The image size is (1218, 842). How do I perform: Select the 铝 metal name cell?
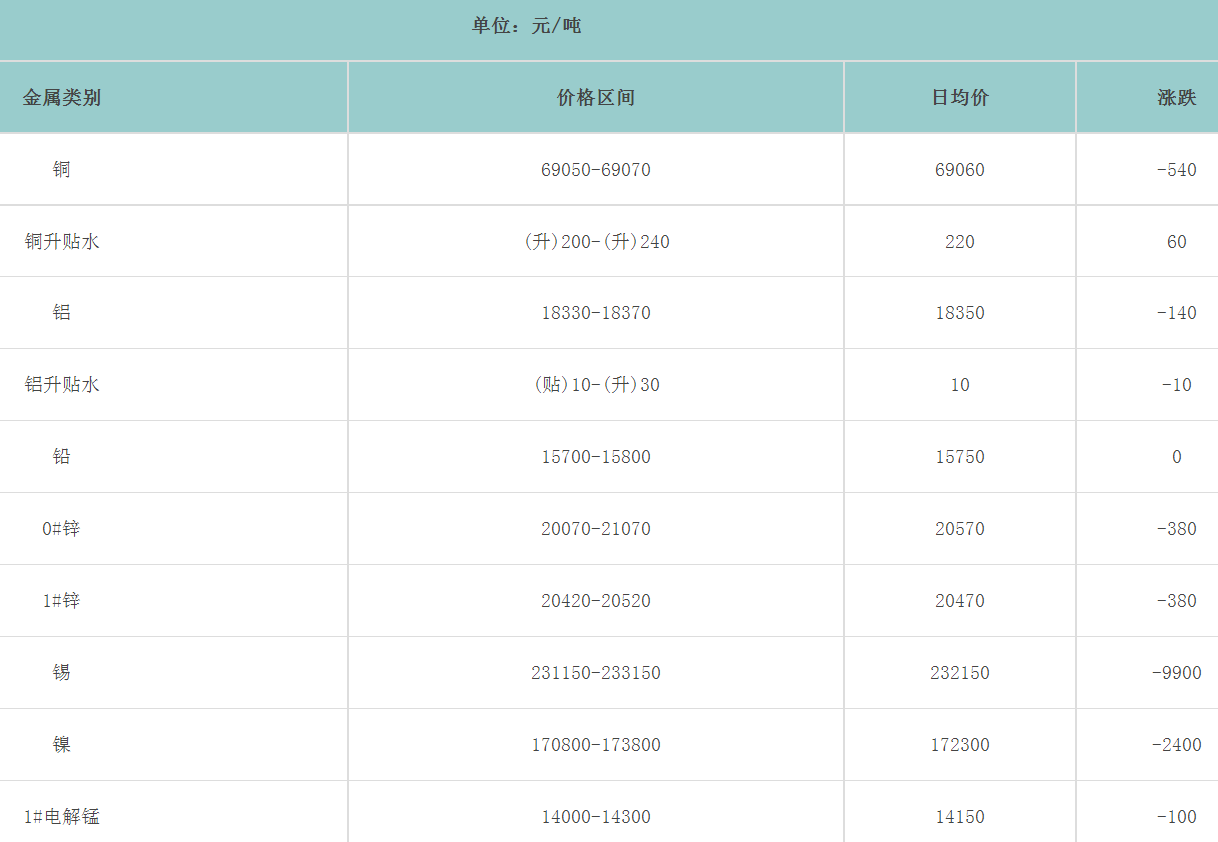(x=62, y=313)
